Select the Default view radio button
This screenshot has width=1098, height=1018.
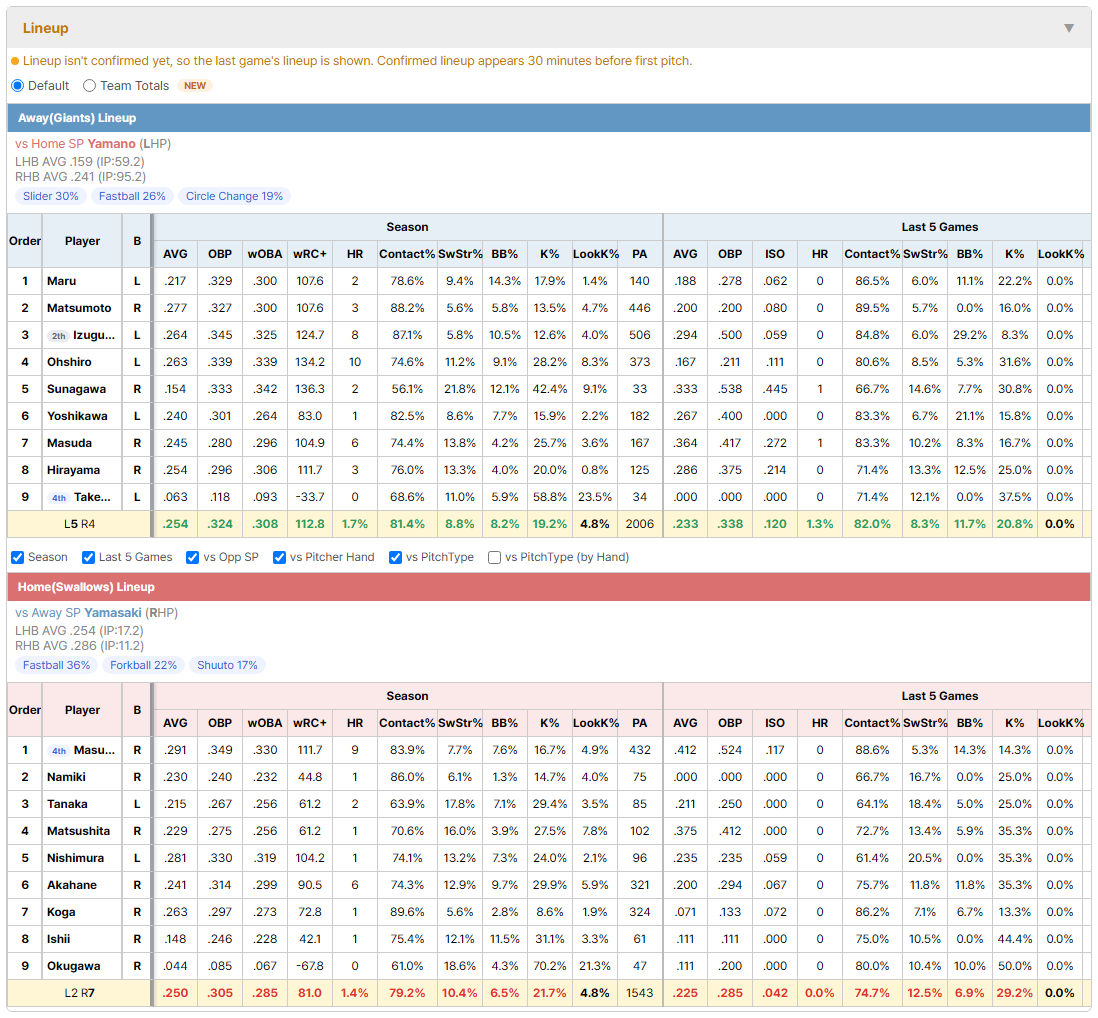[x=18, y=85]
